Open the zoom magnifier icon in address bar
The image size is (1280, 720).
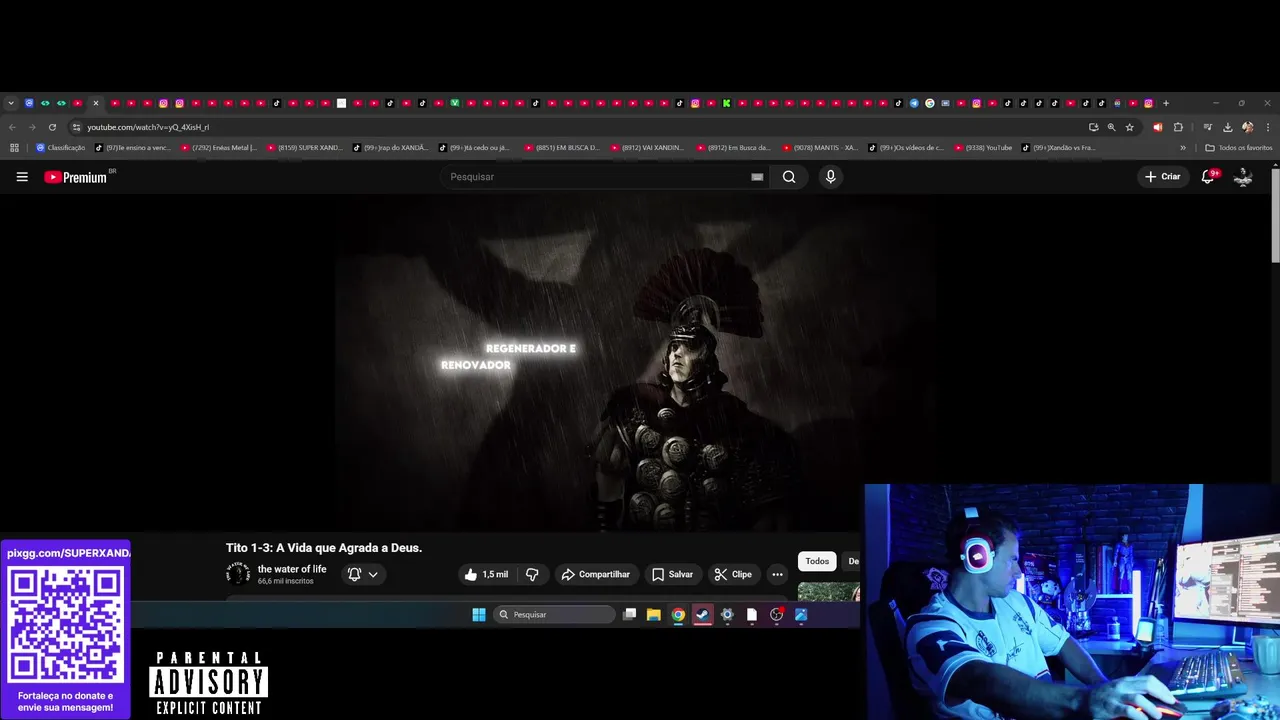tap(1111, 127)
